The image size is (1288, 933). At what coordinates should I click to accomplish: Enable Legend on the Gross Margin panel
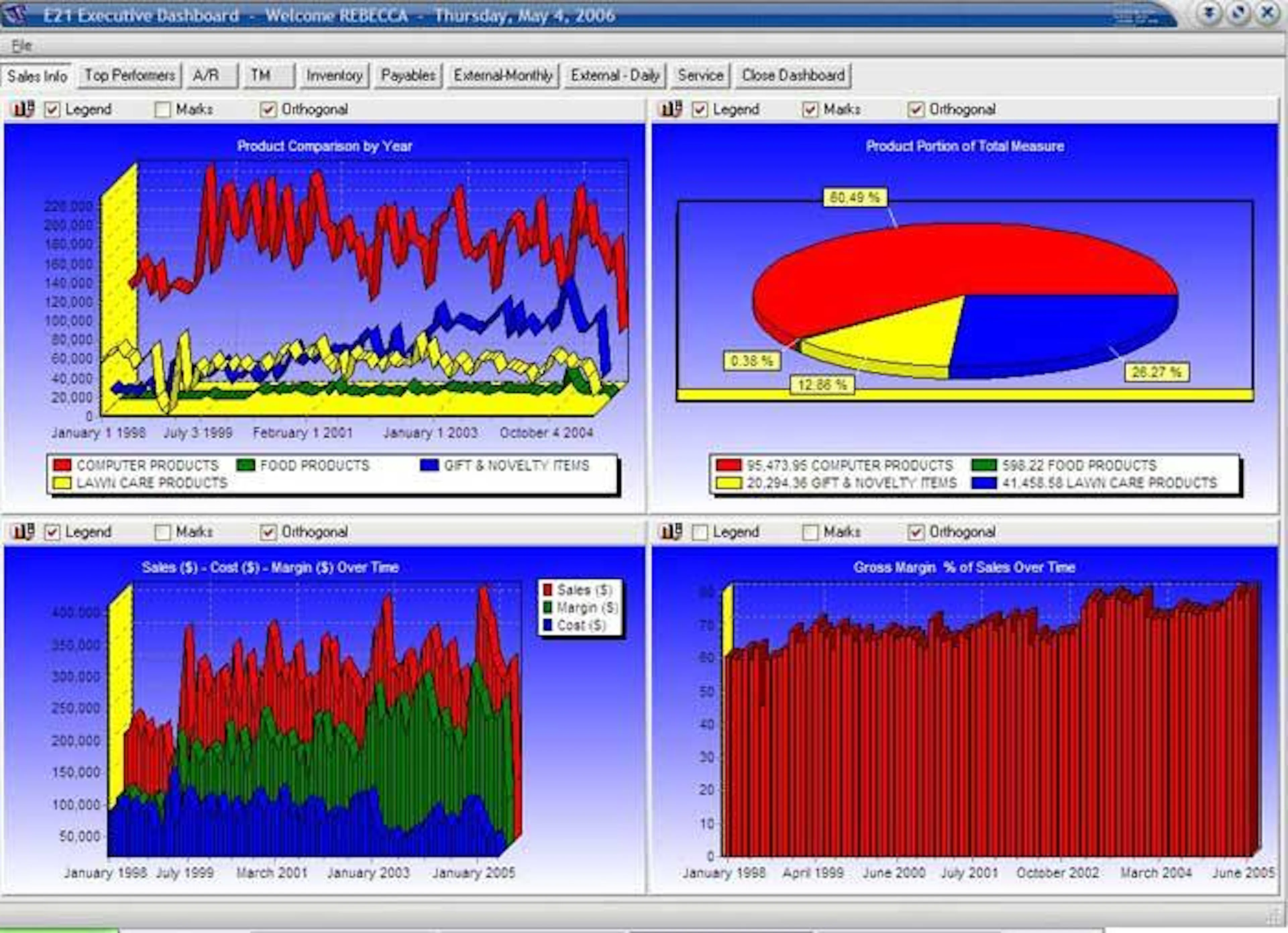tap(700, 532)
